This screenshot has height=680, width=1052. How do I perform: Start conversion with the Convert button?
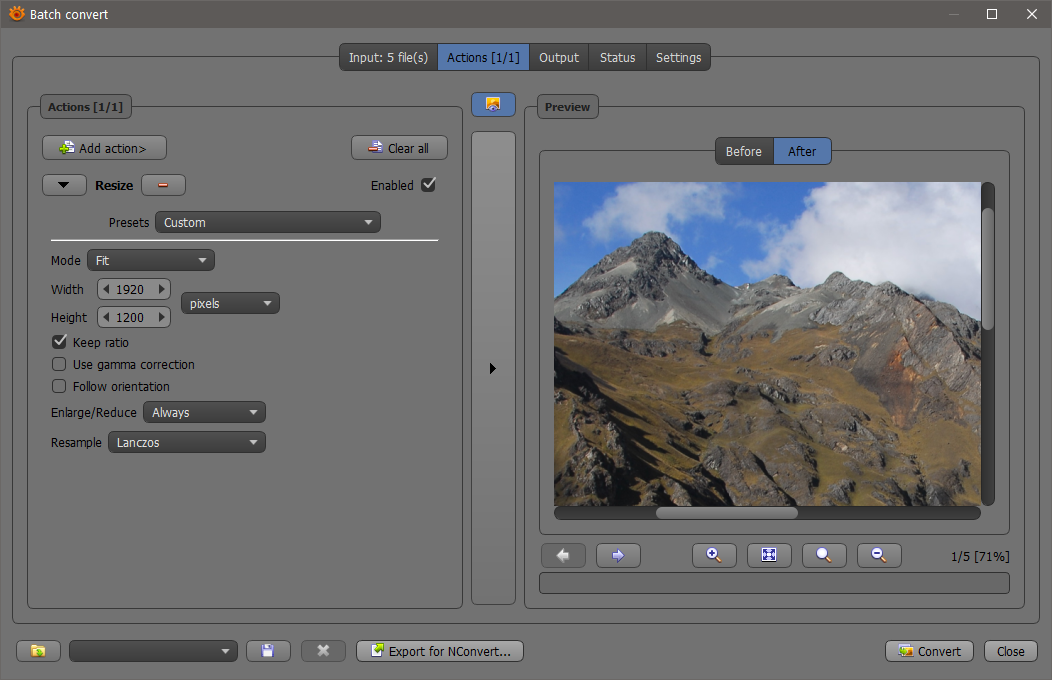(929, 651)
